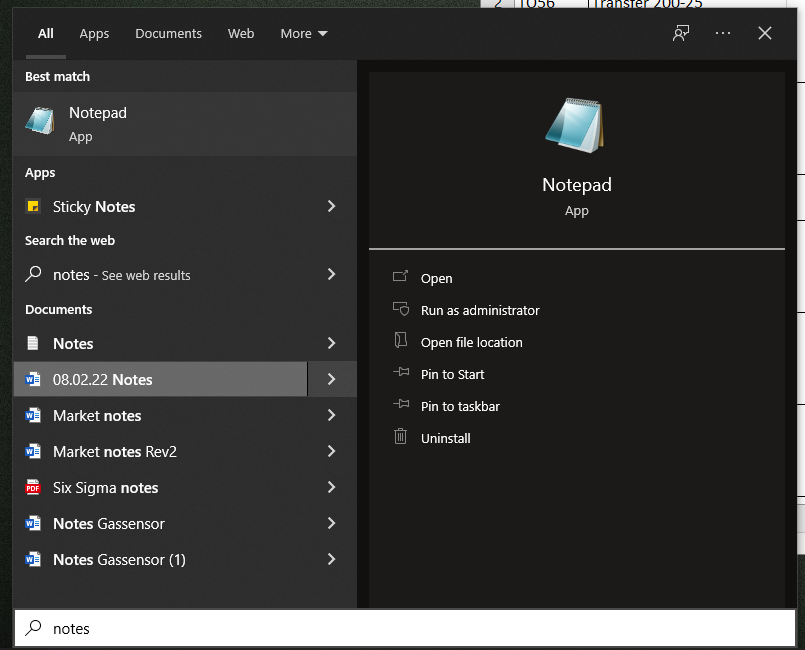Click PDF icon beside Six Sigma notes

pyautogui.click(x=33, y=487)
